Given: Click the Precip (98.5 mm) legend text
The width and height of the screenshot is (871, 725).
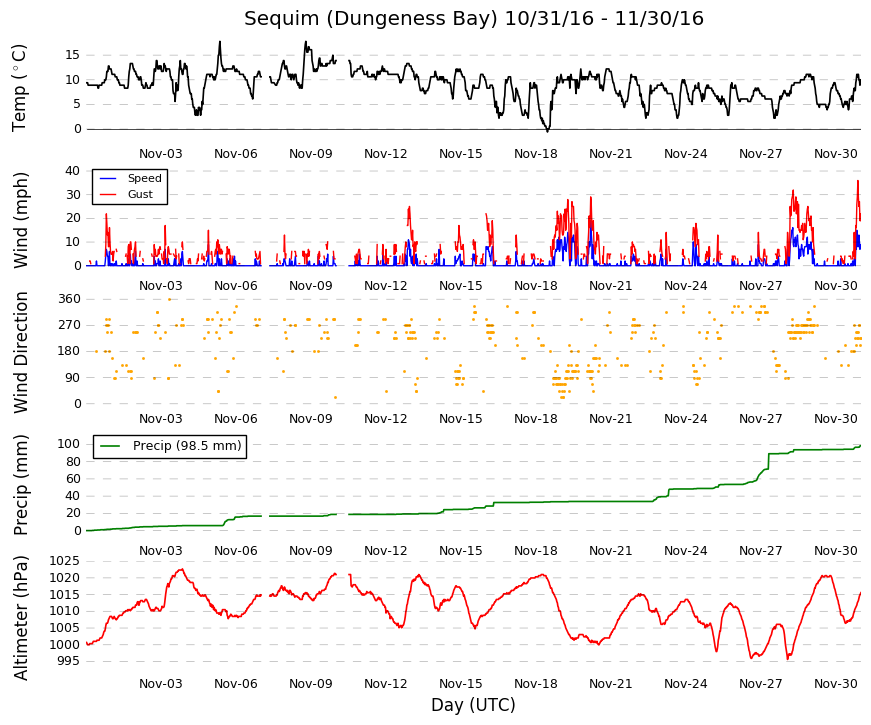Looking at the screenshot, I should tap(187, 446).
